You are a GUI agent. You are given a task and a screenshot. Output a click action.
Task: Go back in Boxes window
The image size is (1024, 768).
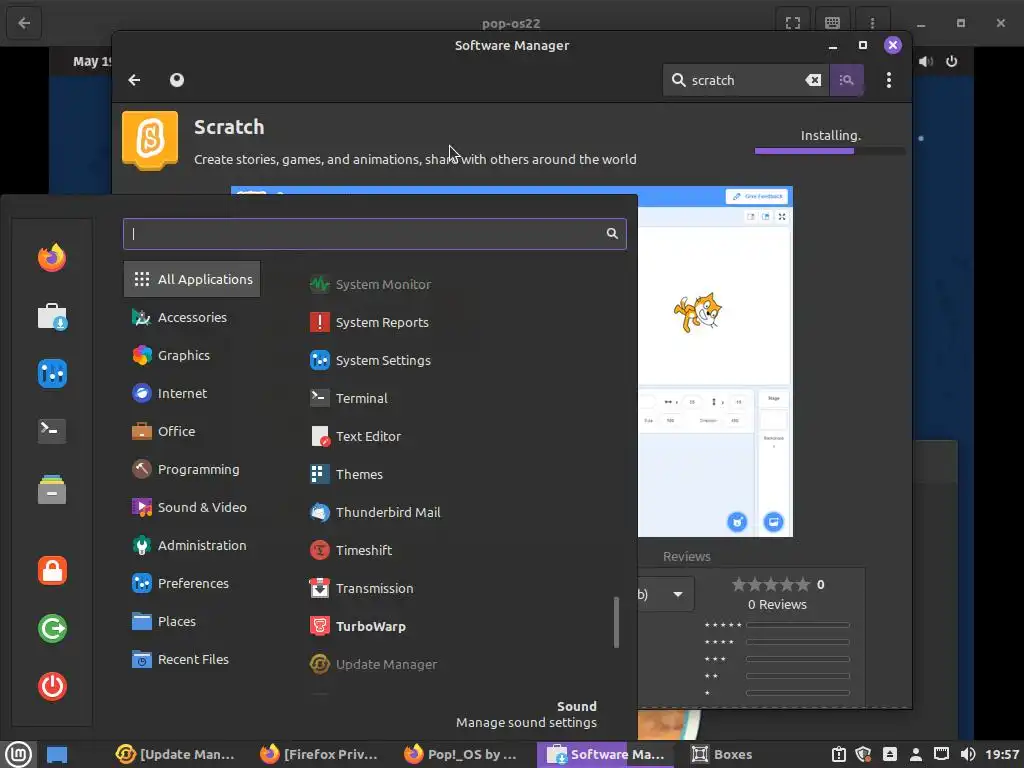pyautogui.click(x=24, y=23)
